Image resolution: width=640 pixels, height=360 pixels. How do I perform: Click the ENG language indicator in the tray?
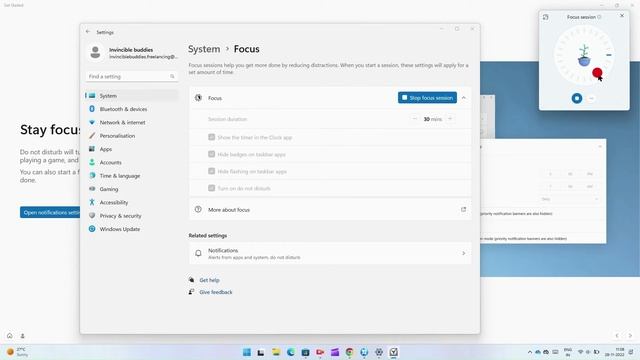point(568,352)
